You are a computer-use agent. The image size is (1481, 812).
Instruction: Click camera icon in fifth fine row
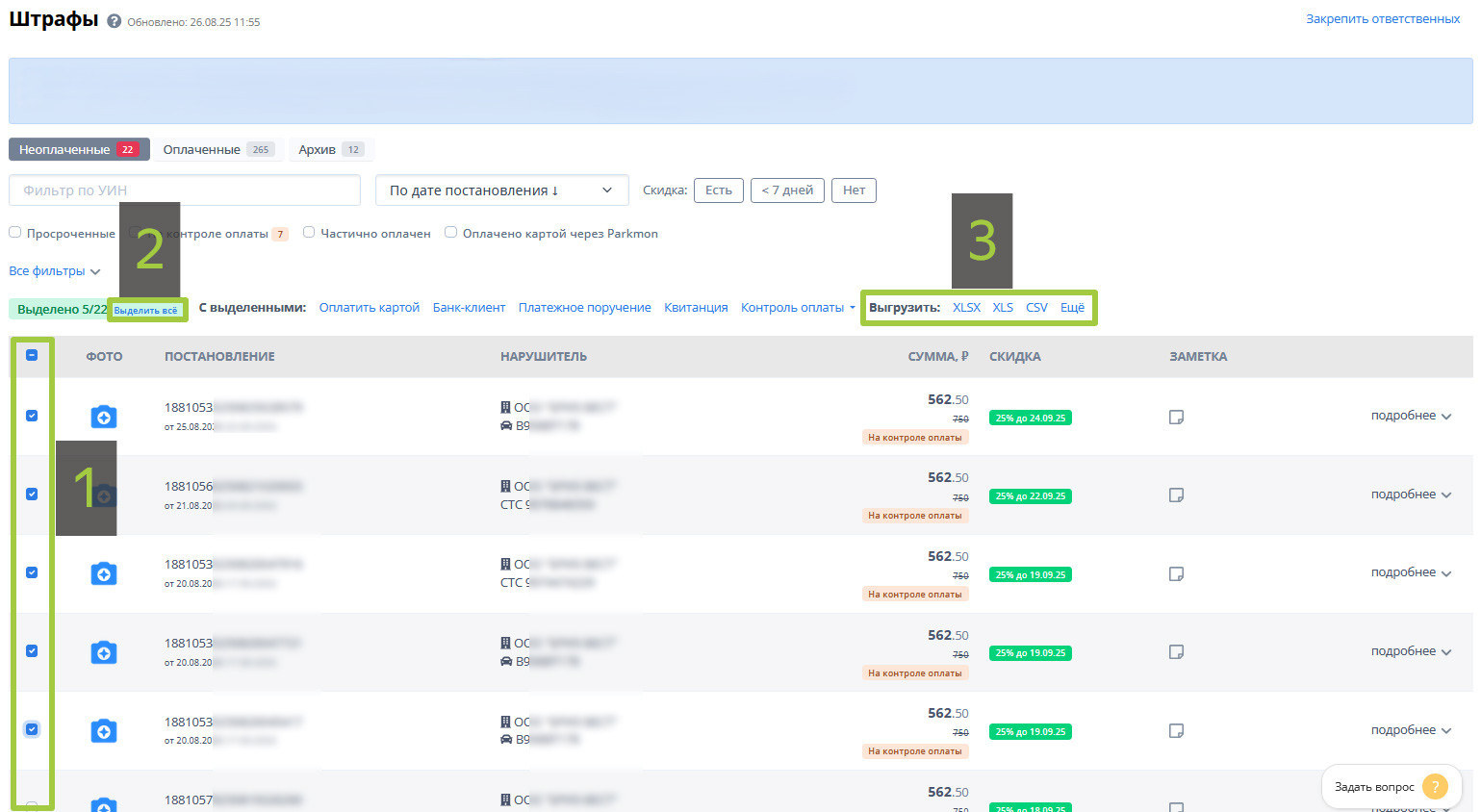pyautogui.click(x=104, y=731)
